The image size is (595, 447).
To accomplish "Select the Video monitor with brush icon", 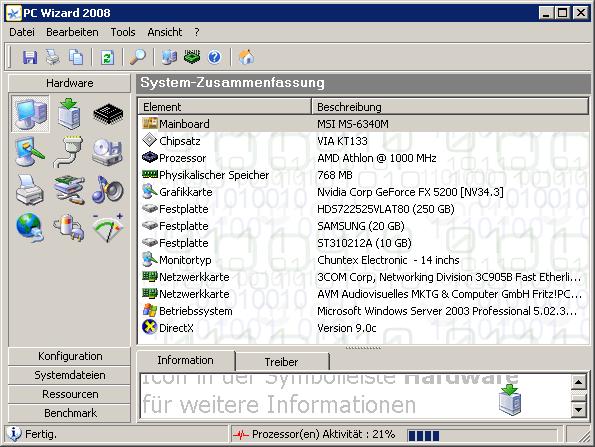I will tap(30, 152).
